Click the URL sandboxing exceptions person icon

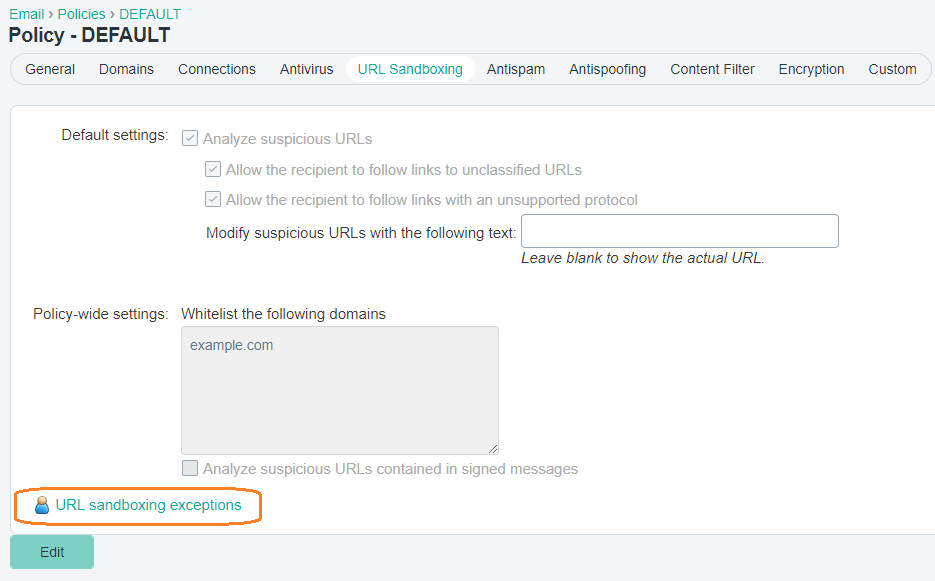(x=41, y=506)
